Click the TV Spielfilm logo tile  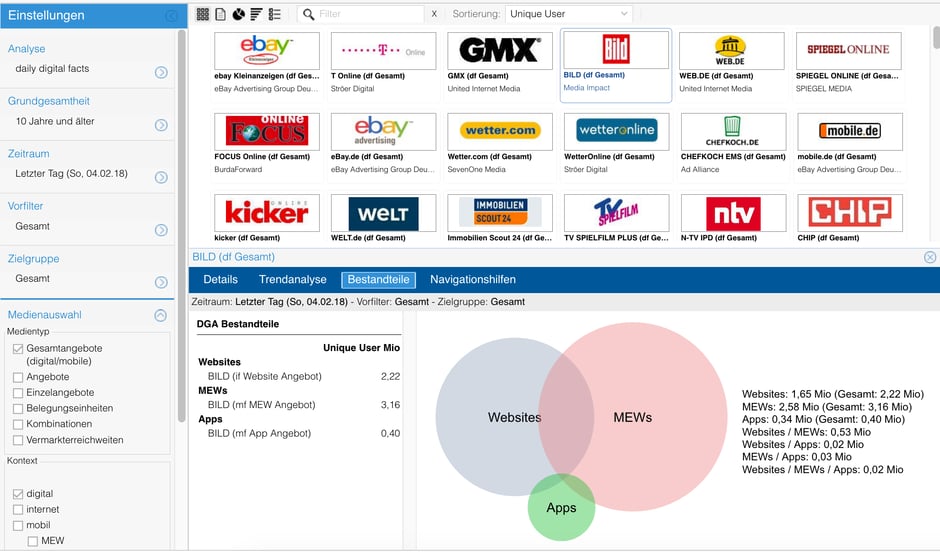pyautogui.click(x=616, y=213)
